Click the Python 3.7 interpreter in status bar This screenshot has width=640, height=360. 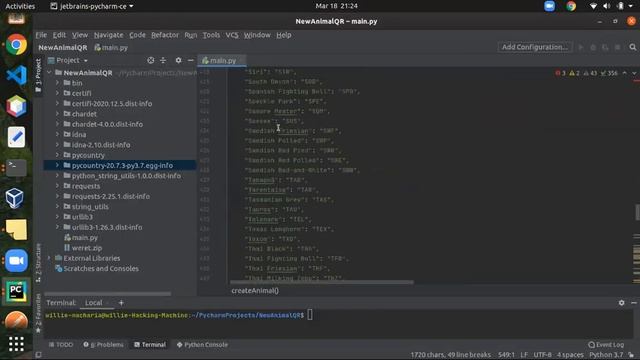click(606, 355)
